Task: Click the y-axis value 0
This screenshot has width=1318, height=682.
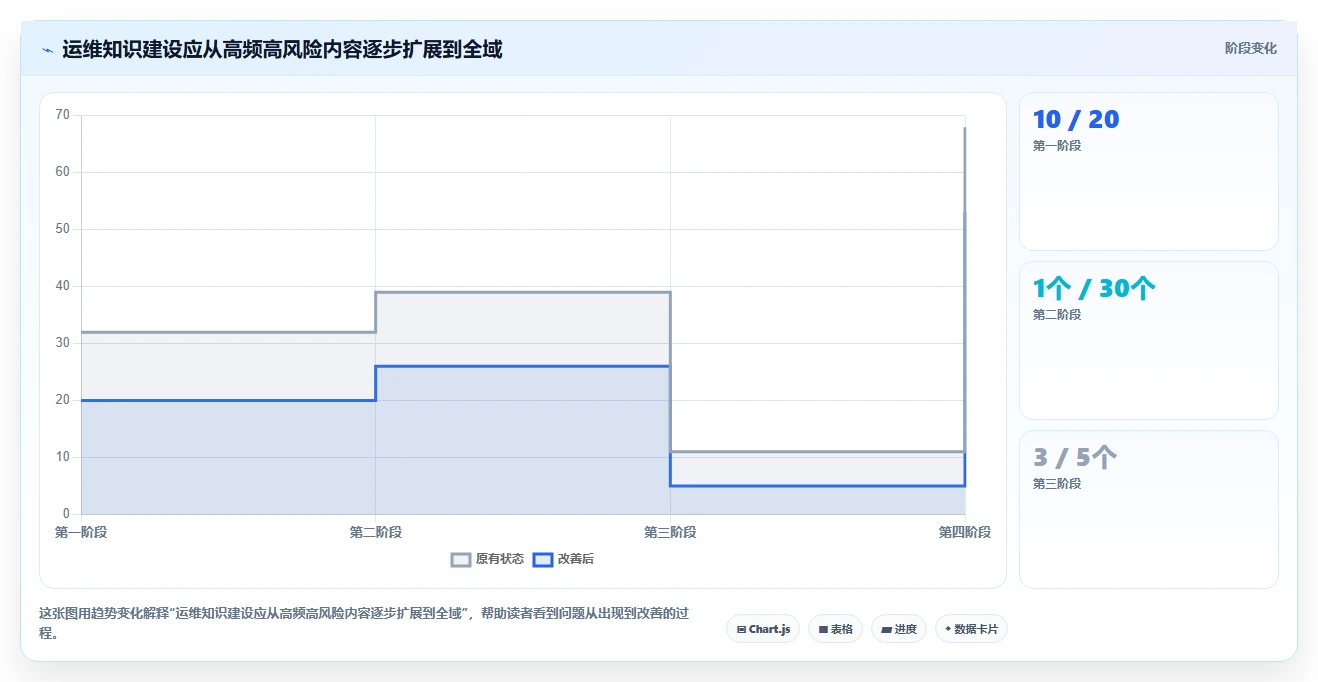Action: click(67, 514)
